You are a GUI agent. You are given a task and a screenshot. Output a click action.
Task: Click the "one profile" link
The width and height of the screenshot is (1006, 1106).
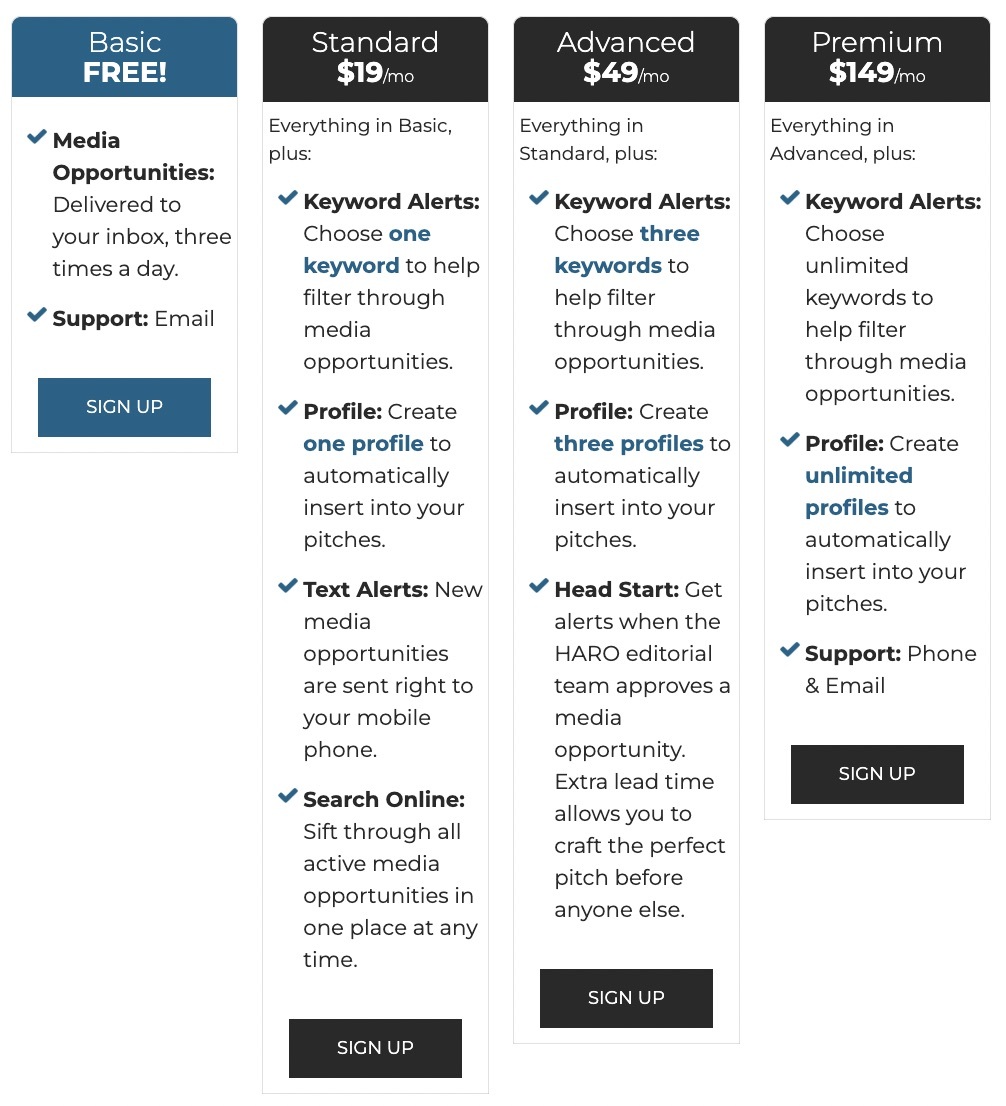click(363, 443)
